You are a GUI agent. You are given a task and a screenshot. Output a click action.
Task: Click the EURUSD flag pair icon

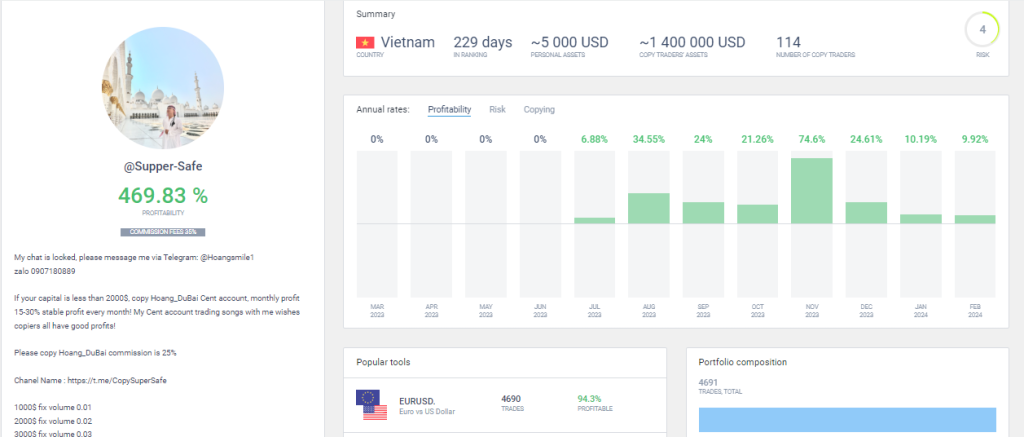coord(372,404)
